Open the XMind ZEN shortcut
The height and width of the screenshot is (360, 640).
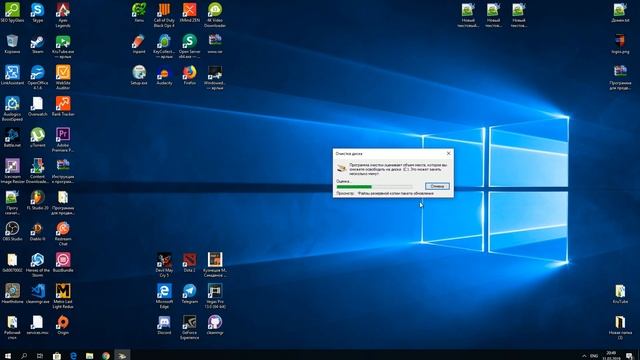189,12
